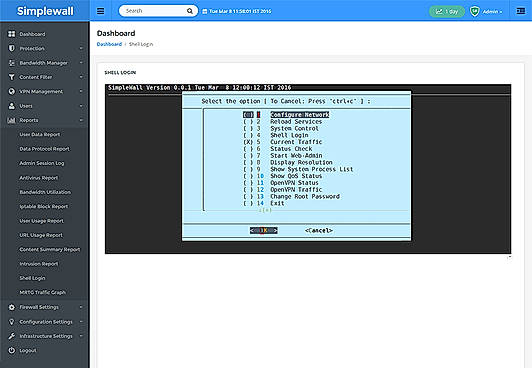Screen dimensions: 532x368
Task: Expand the Protection menu chevron
Action: [x=81, y=49]
